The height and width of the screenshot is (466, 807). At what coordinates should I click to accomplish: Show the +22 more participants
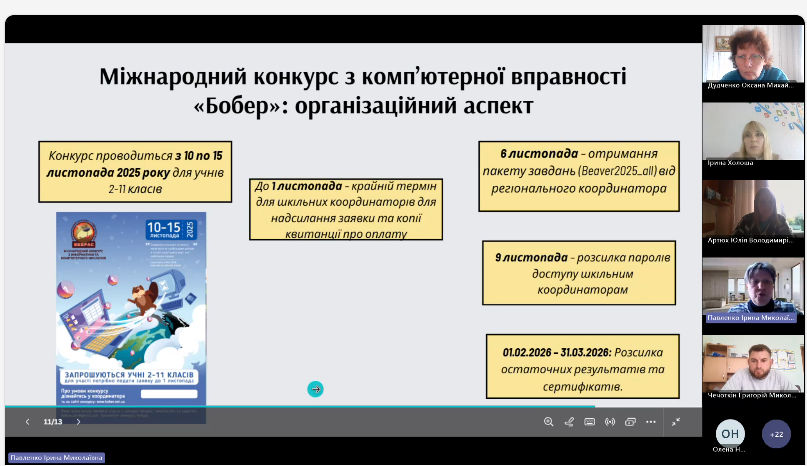776,434
